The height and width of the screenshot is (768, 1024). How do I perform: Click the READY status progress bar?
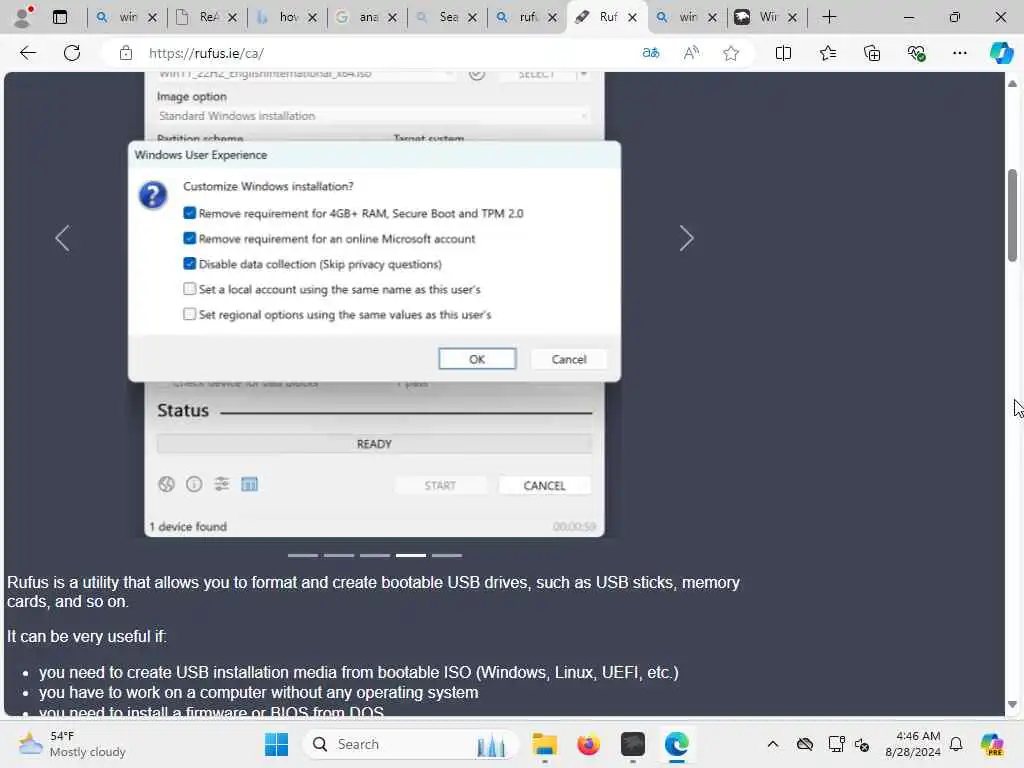point(374,444)
